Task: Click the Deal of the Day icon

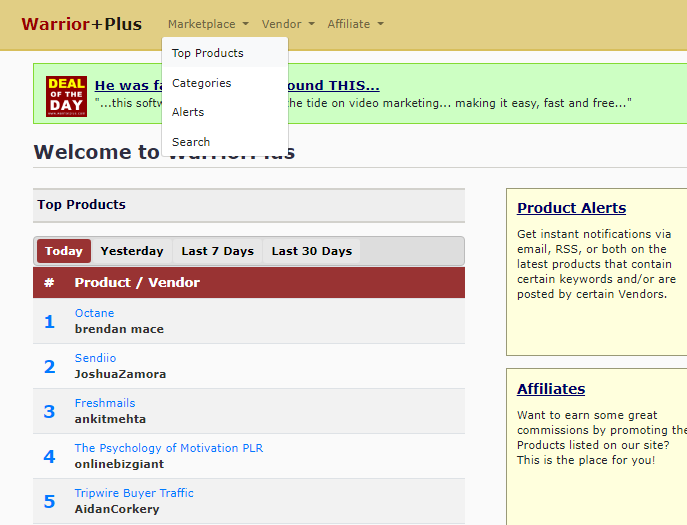Action: 66,96
